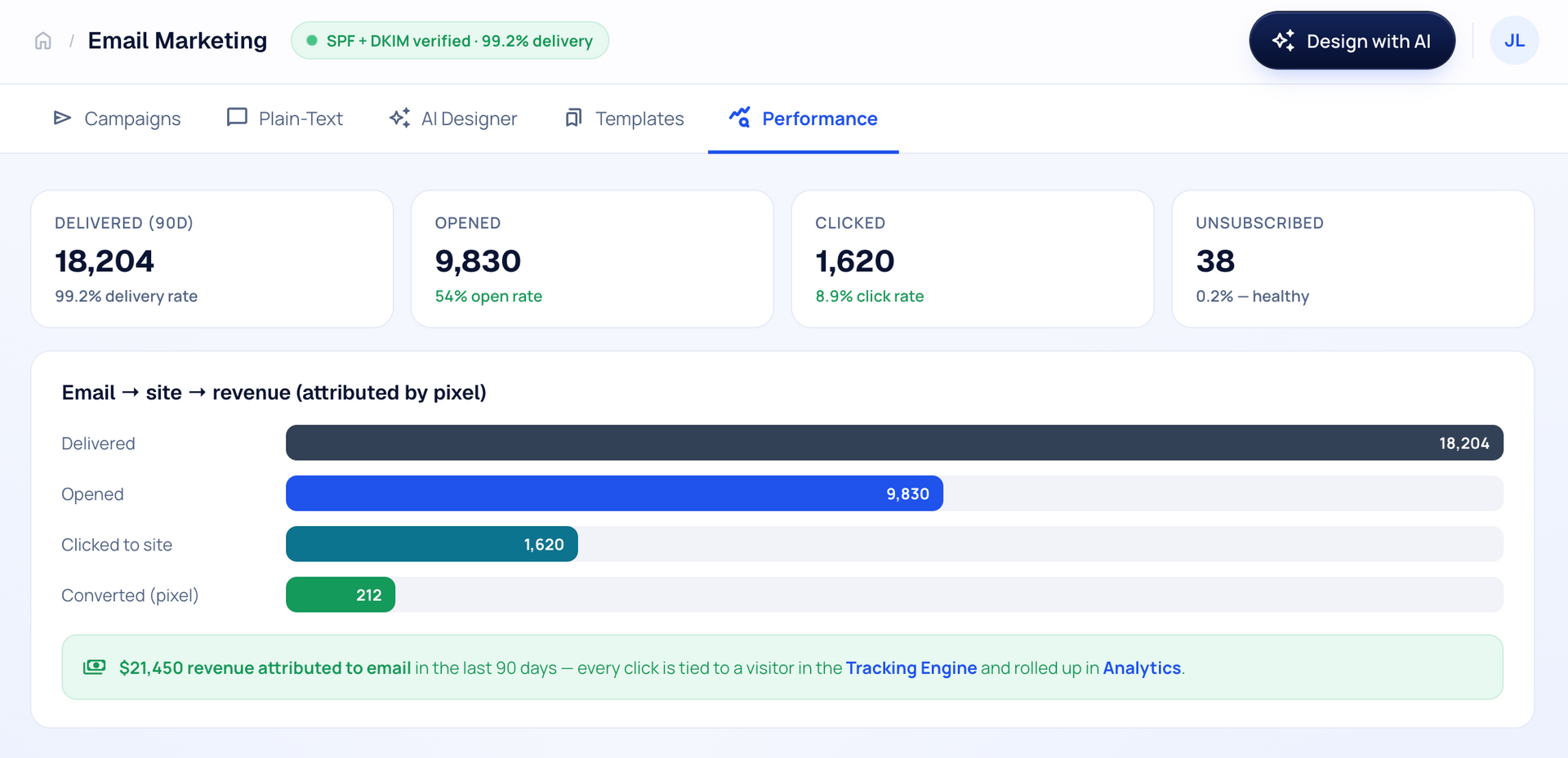
Task: Click the AI Designer sparkle icon
Action: [x=399, y=118]
